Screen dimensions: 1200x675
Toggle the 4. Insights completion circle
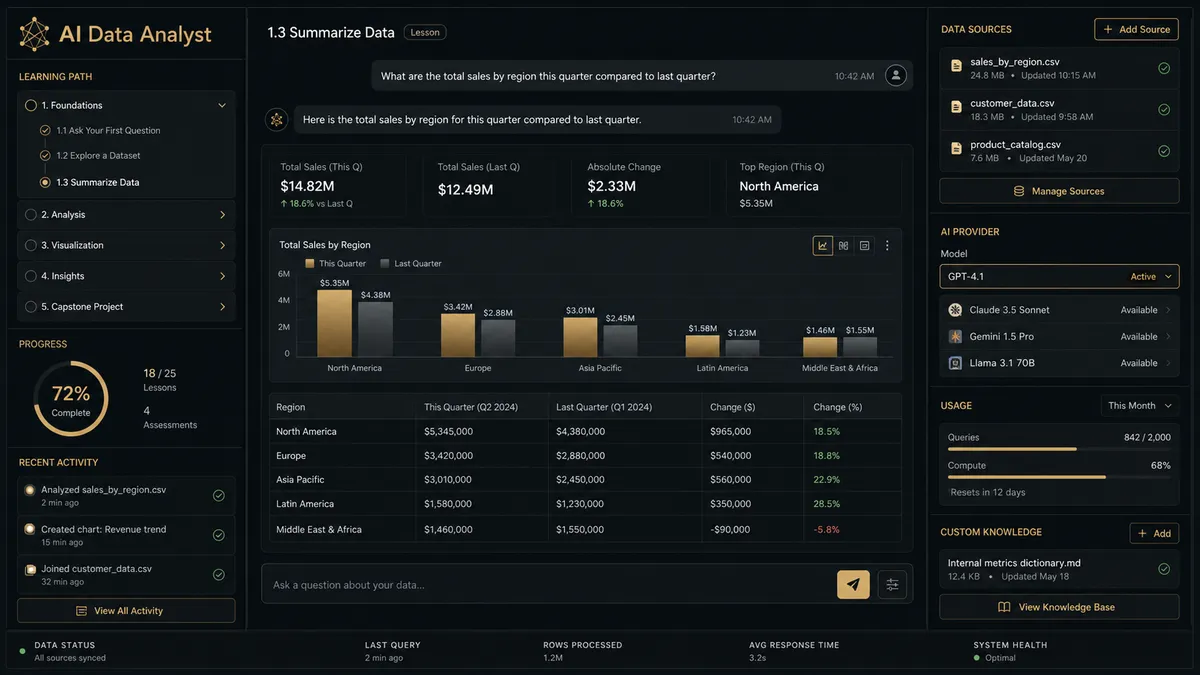[x=31, y=276]
